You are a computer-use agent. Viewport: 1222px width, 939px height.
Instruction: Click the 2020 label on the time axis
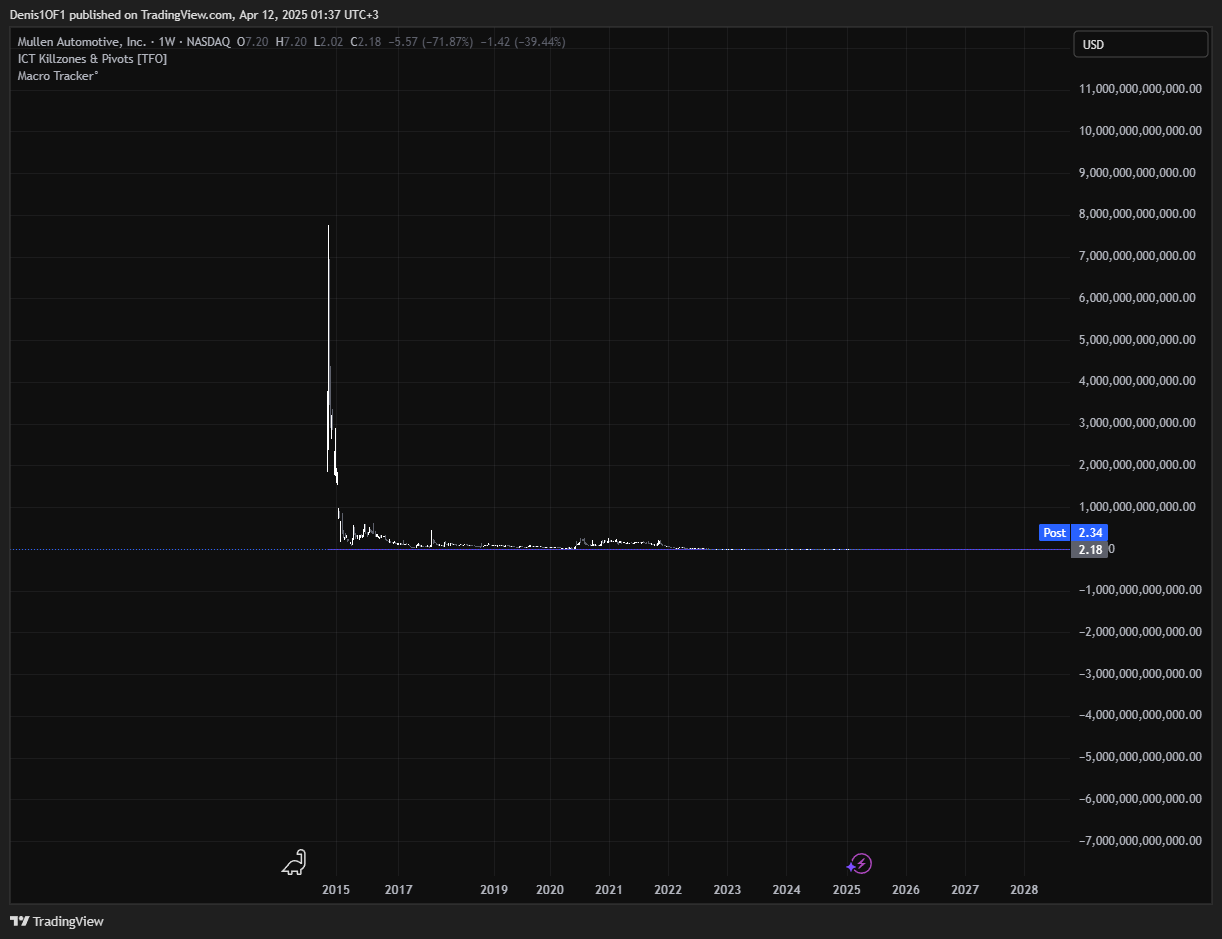[x=550, y=890]
